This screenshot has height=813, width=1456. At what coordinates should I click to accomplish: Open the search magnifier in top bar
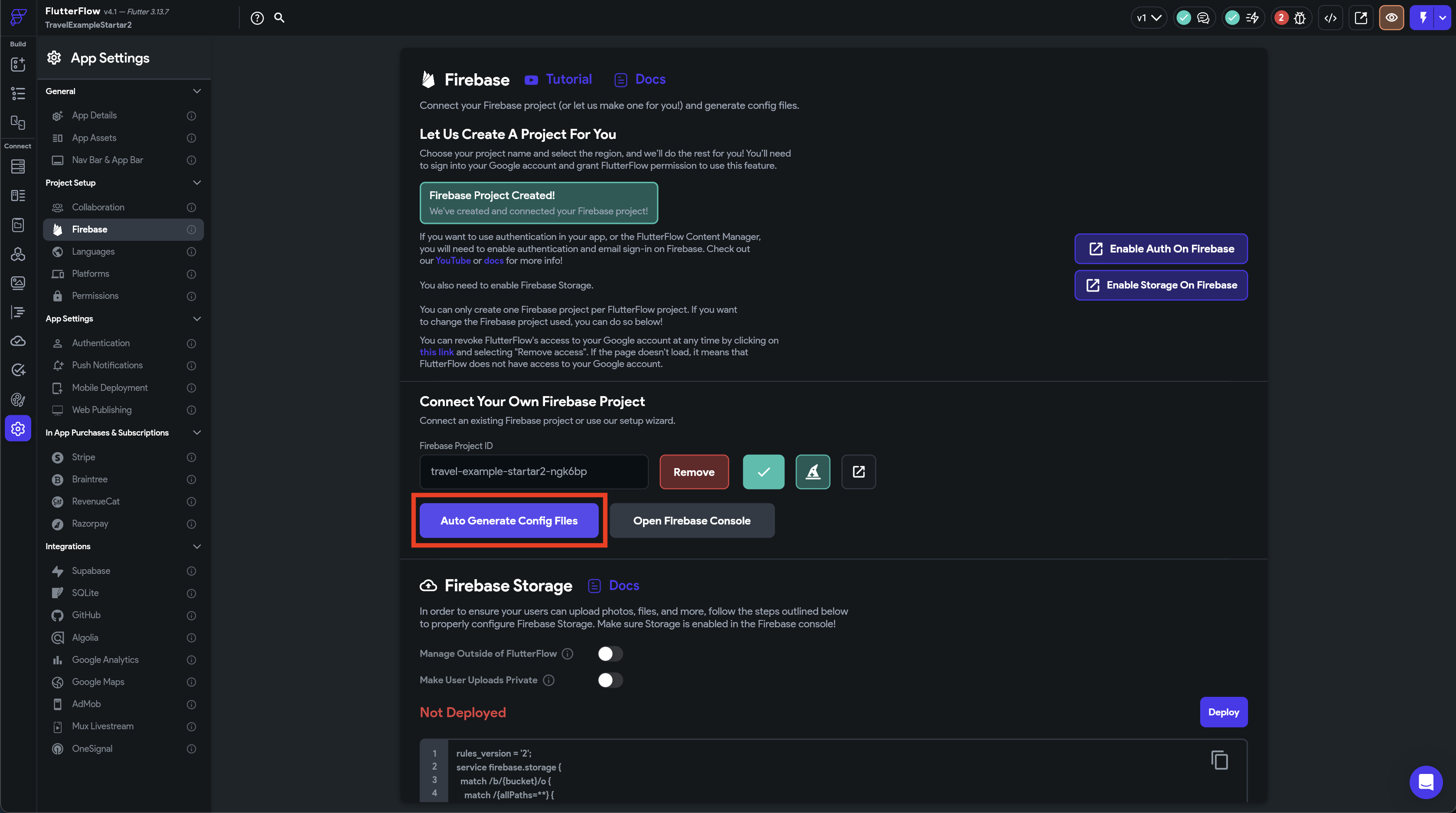(x=279, y=17)
